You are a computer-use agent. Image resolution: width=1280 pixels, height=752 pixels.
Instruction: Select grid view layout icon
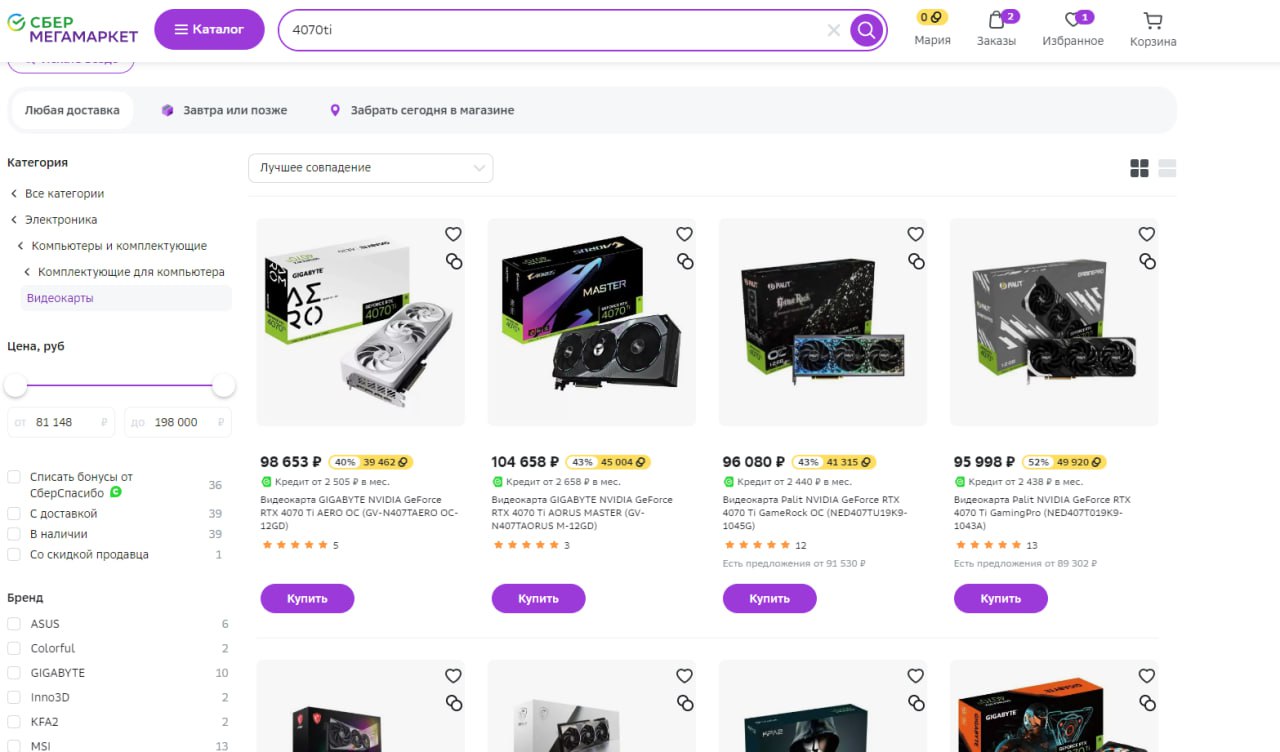point(1139,168)
